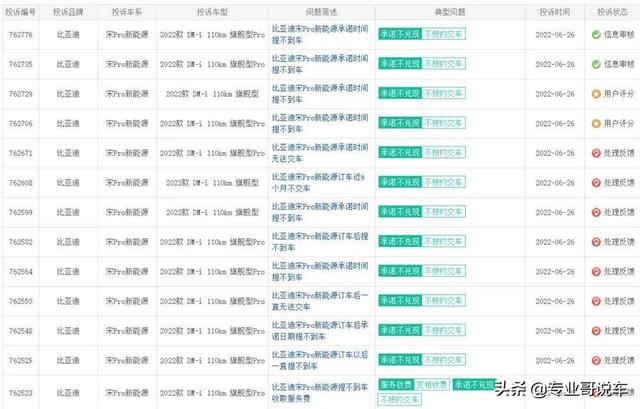Viewport: 640px width, 409px height.
Task: Click the 变相收费 tag in row 762523
Action: (x=432, y=385)
